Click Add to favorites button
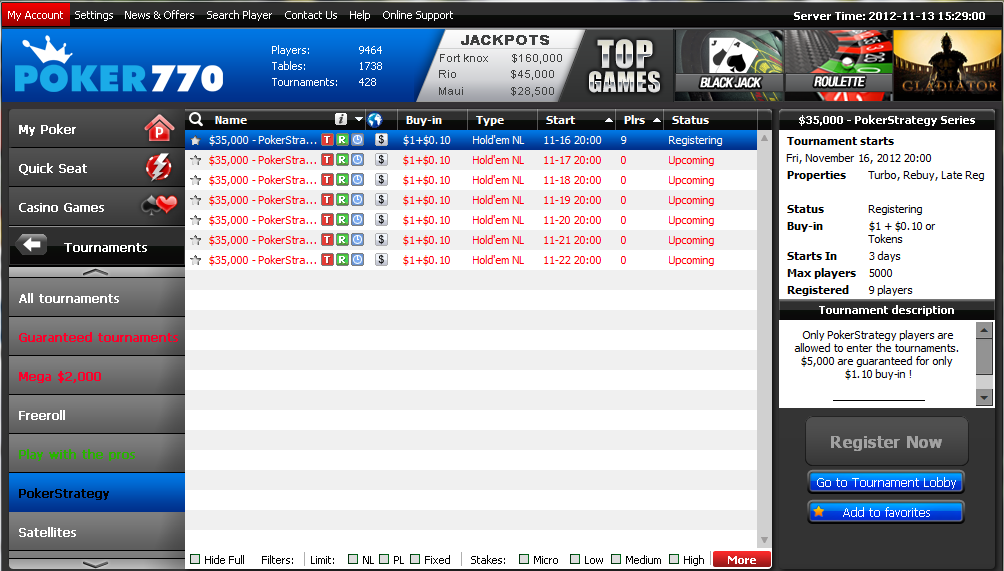1004x571 pixels. pos(886,512)
